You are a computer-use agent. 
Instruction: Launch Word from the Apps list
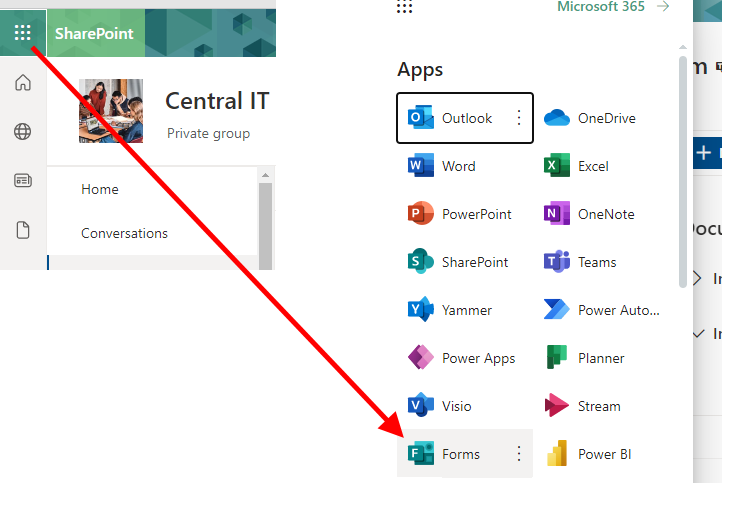coord(441,166)
